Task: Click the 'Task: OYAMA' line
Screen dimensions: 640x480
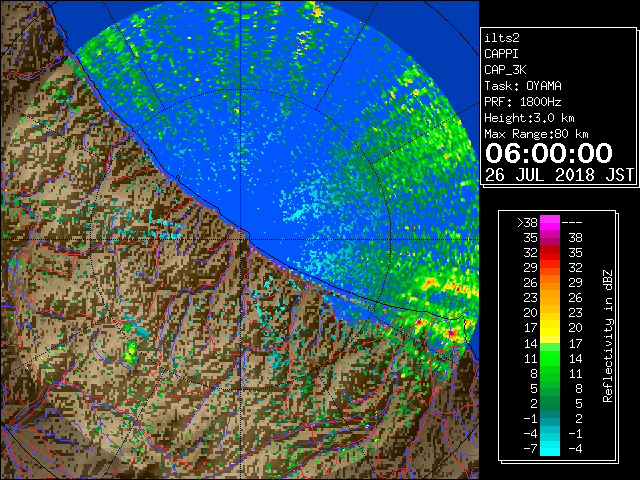Action: [523, 86]
